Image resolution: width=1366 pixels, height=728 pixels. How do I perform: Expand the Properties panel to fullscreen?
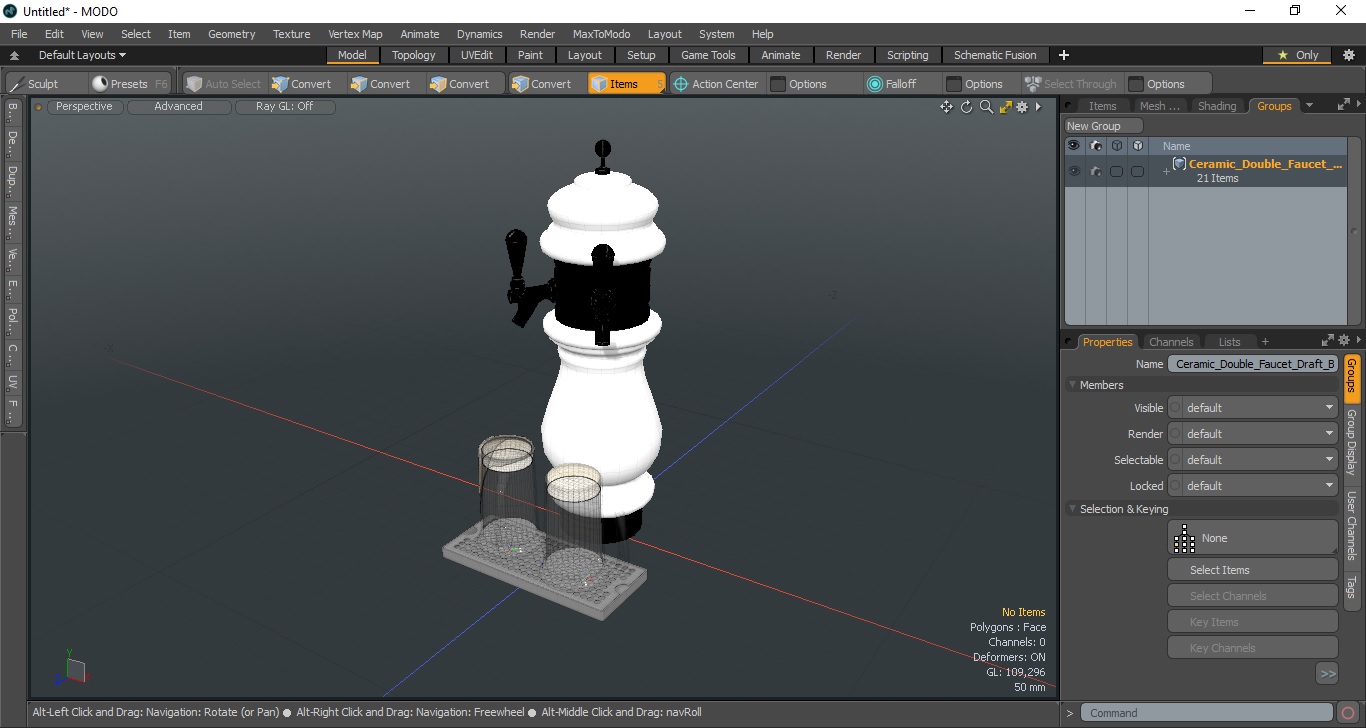click(1328, 341)
